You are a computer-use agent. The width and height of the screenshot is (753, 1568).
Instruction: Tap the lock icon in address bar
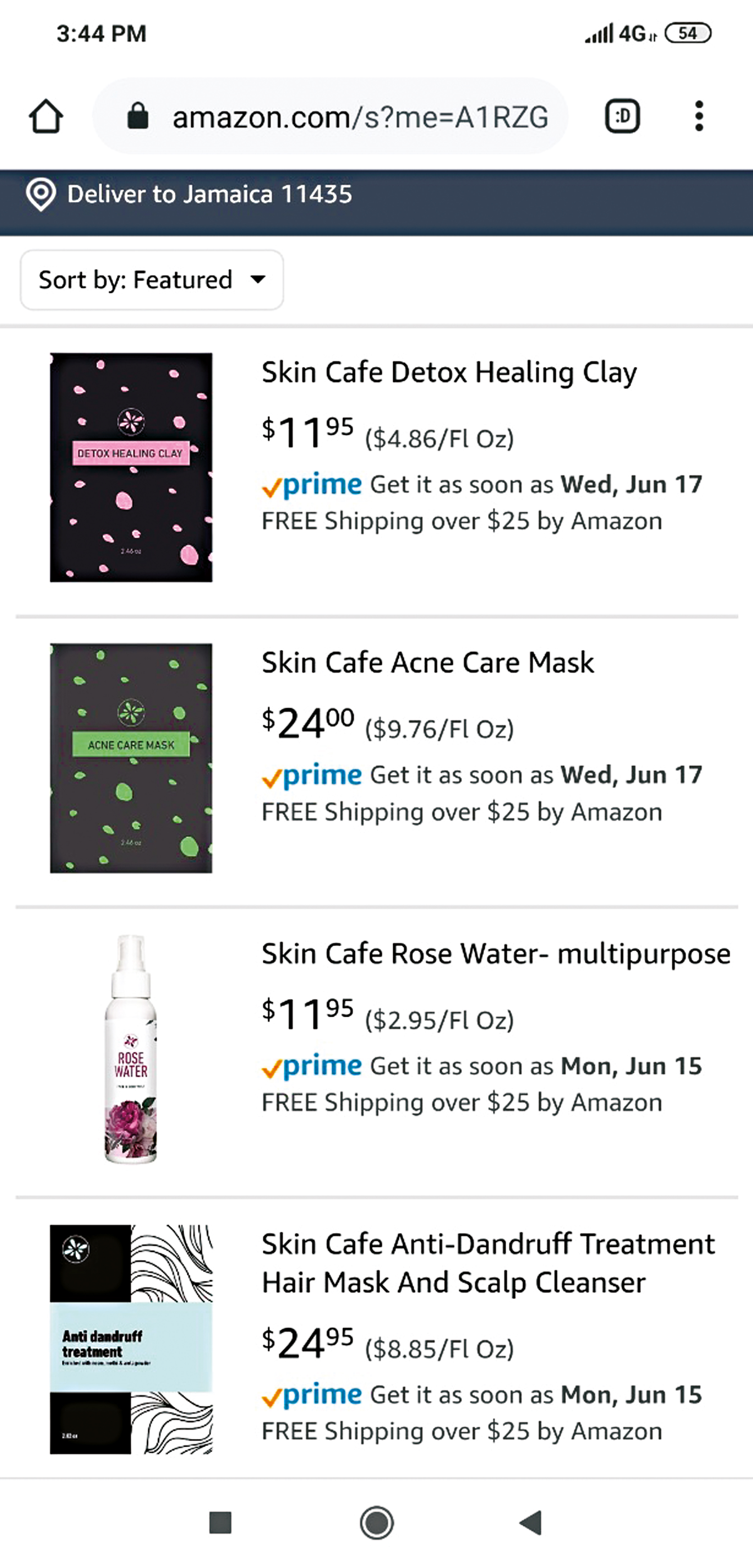pyautogui.click(x=138, y=116)
